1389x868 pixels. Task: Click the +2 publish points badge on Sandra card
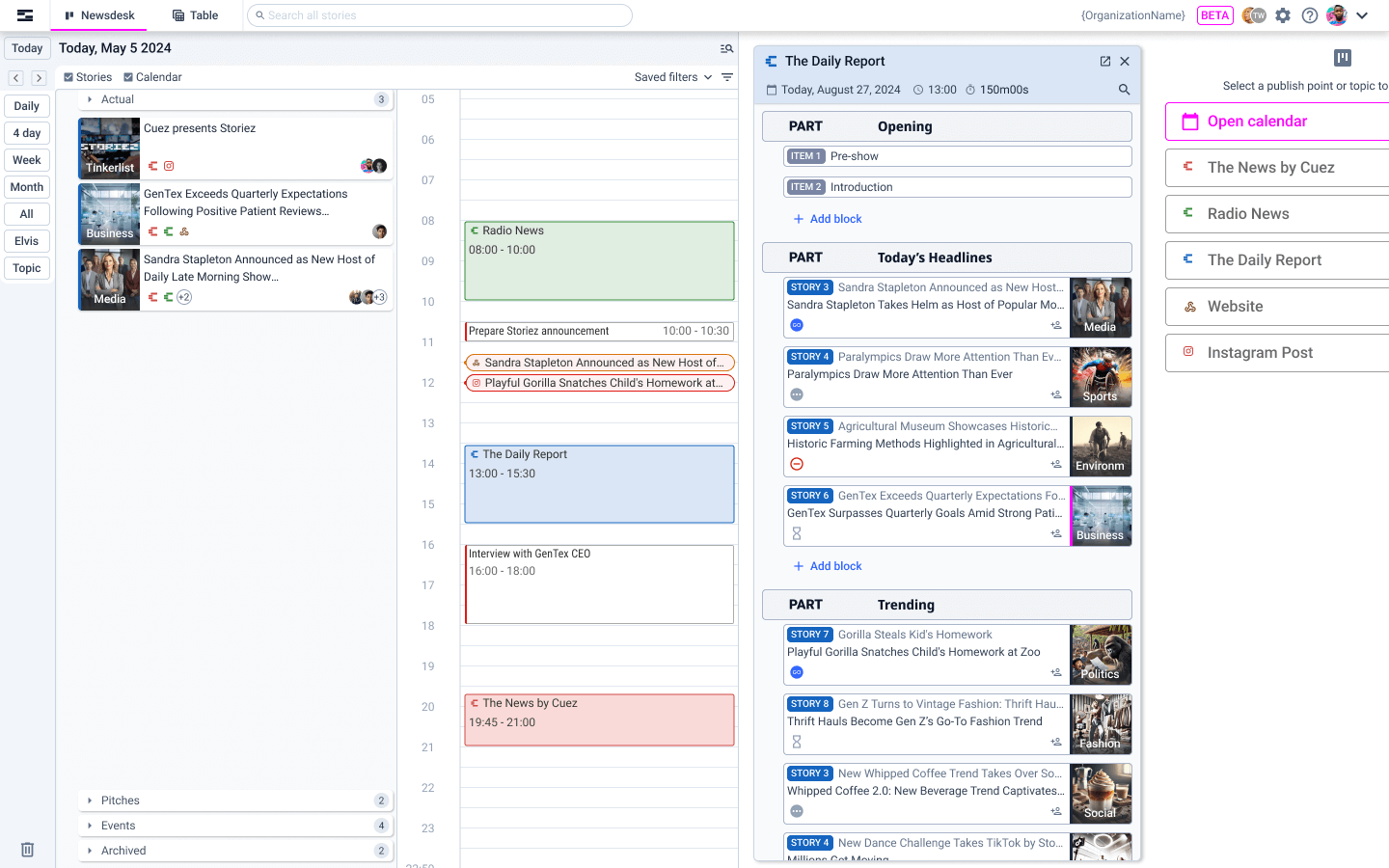(x=184, y=297)
